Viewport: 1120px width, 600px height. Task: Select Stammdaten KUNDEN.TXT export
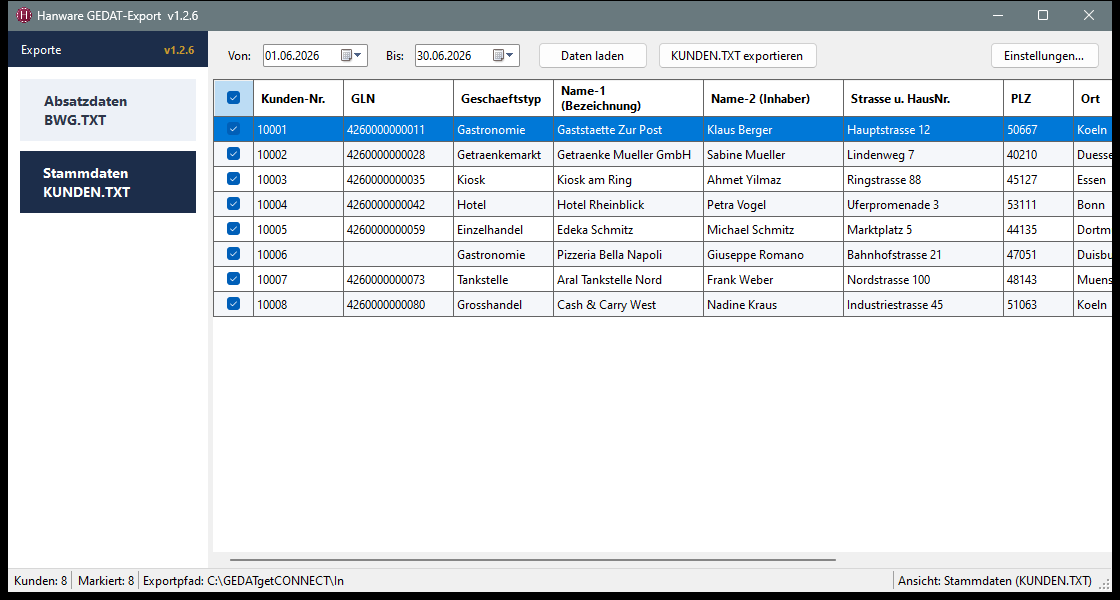coord(108,182)
